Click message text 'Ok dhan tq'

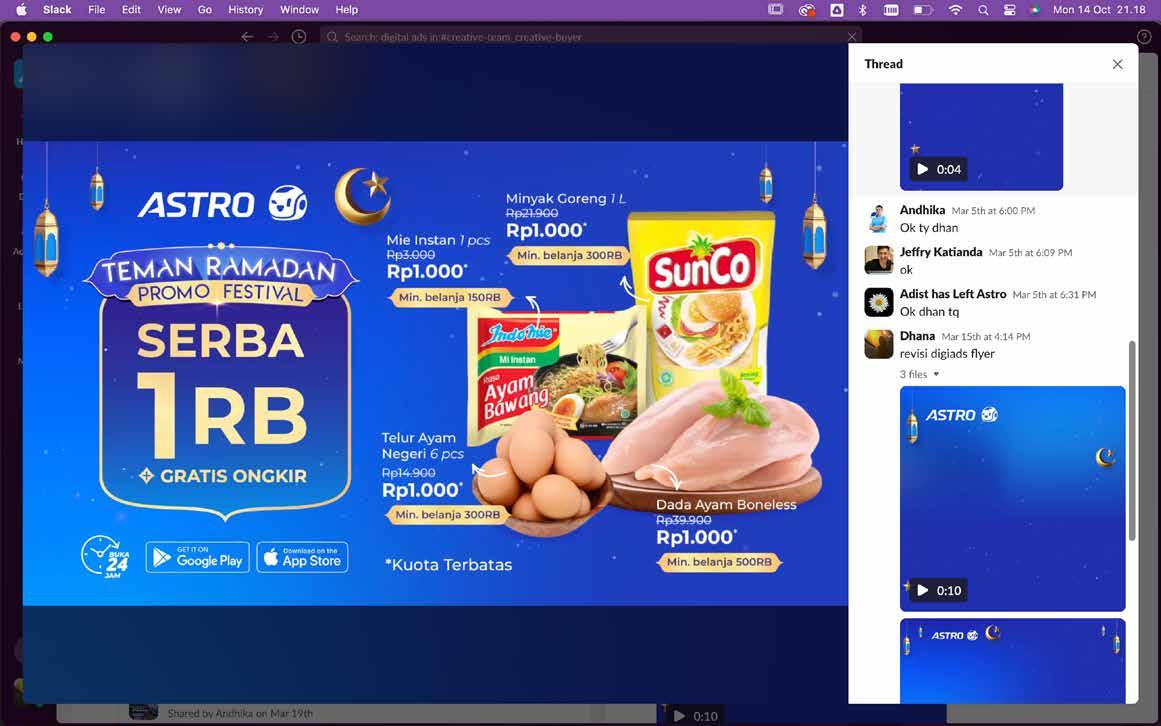[929, 312]
